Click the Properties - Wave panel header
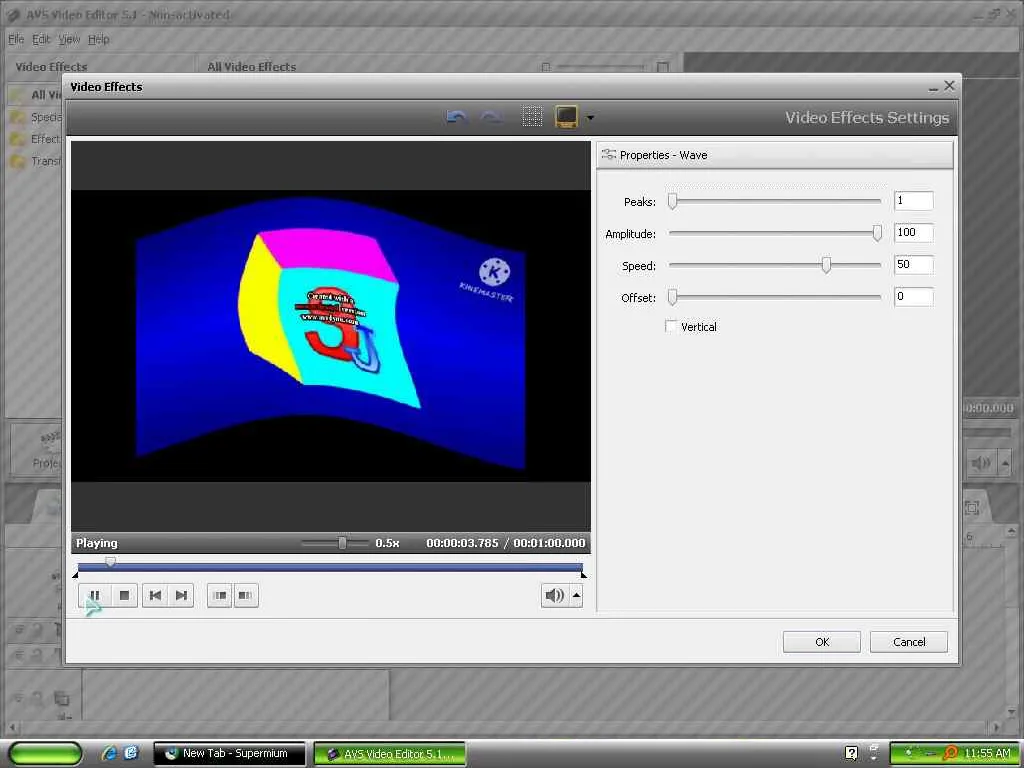1024x768 pixels. [775, 155]
